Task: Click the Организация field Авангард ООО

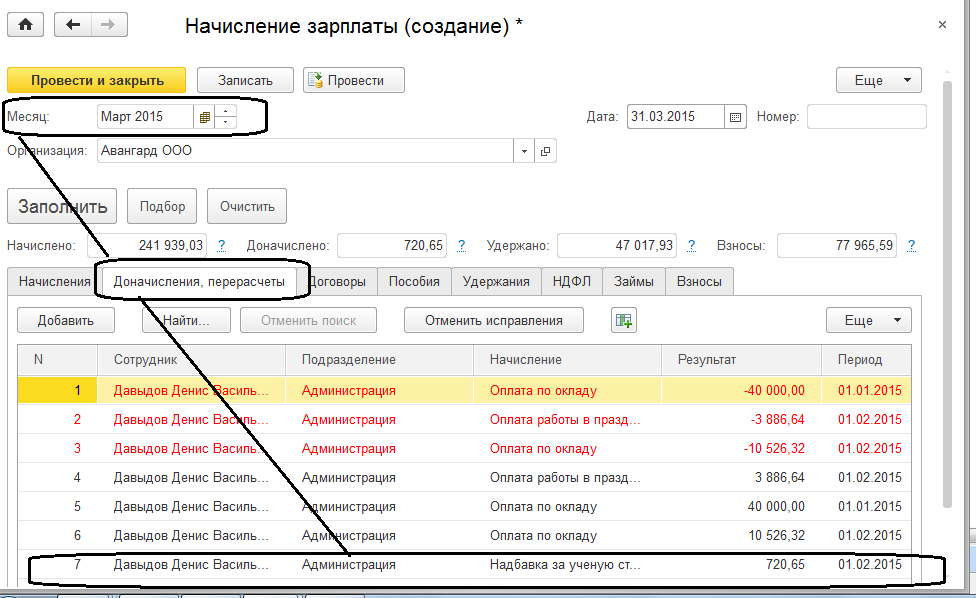Action: point(305,151)
